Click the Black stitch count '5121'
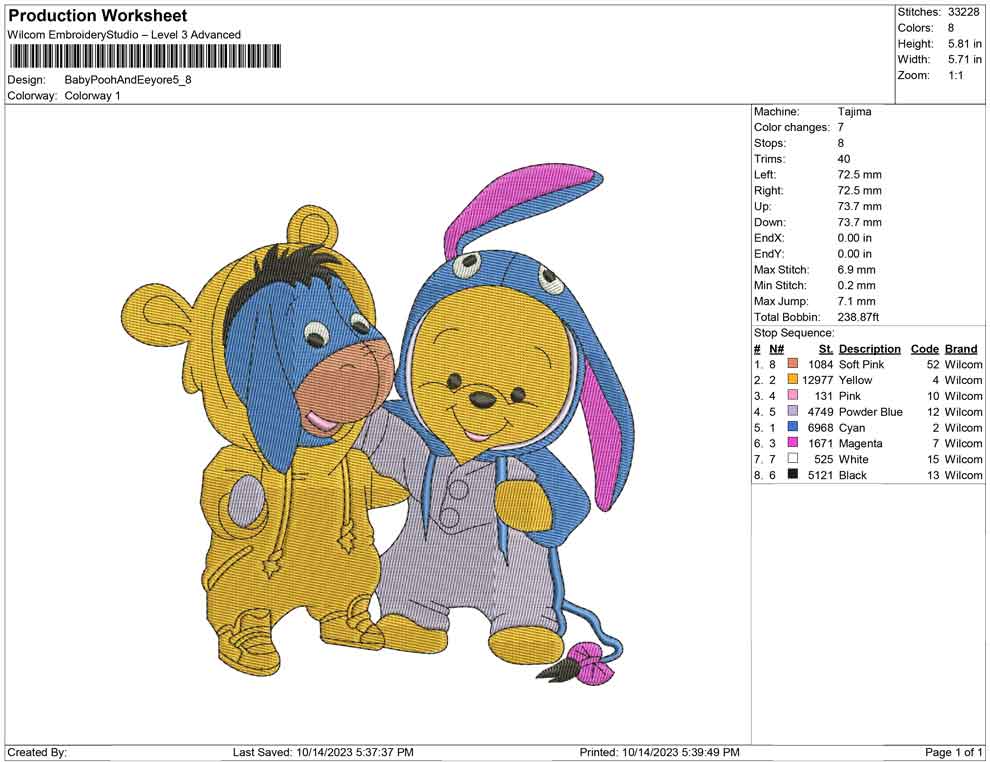990x762 pixels. point(820,475)
